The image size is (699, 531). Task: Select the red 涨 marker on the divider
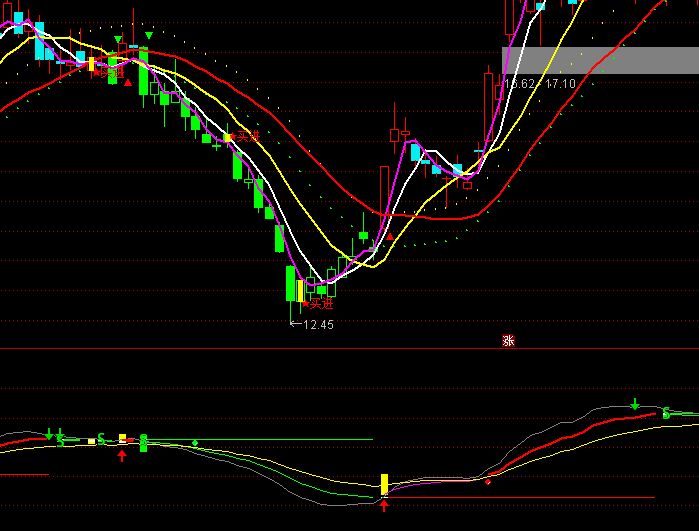(508, 341)
